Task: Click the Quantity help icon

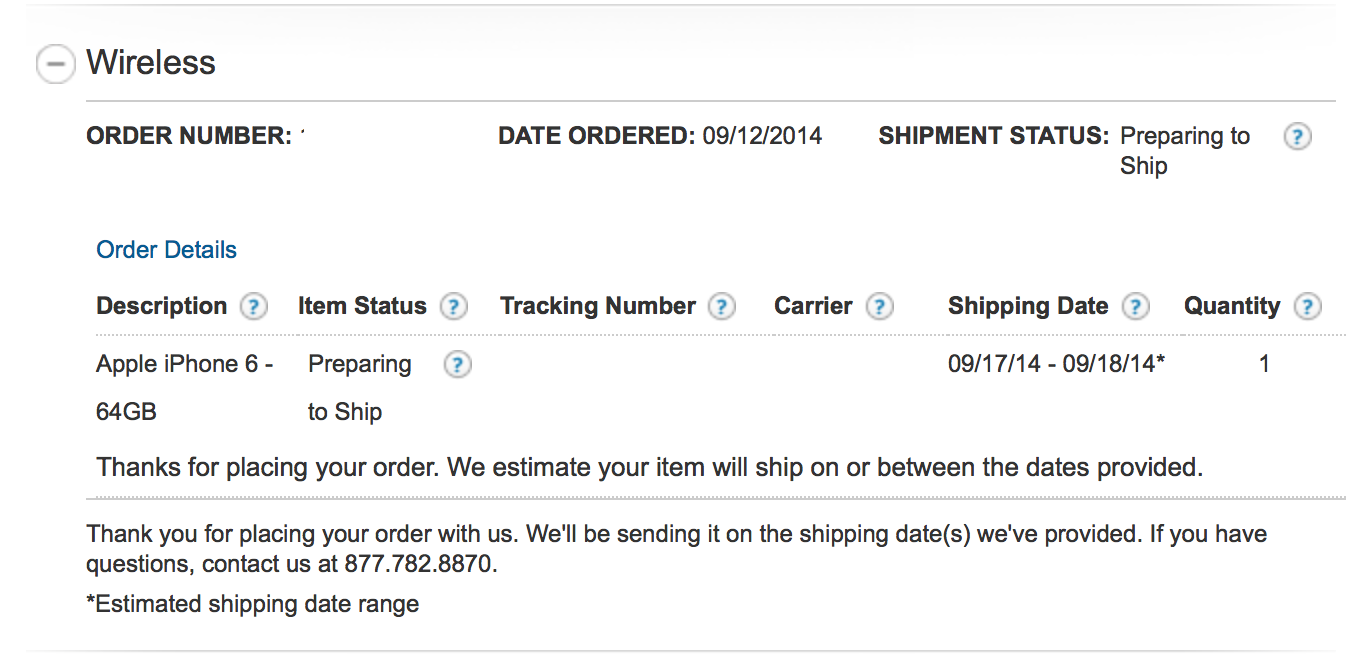Action: pos(1307,306)
